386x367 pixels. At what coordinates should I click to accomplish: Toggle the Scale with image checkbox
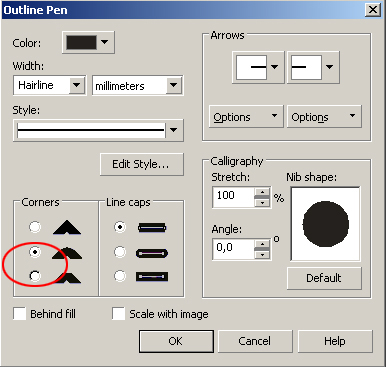[118, 314]
